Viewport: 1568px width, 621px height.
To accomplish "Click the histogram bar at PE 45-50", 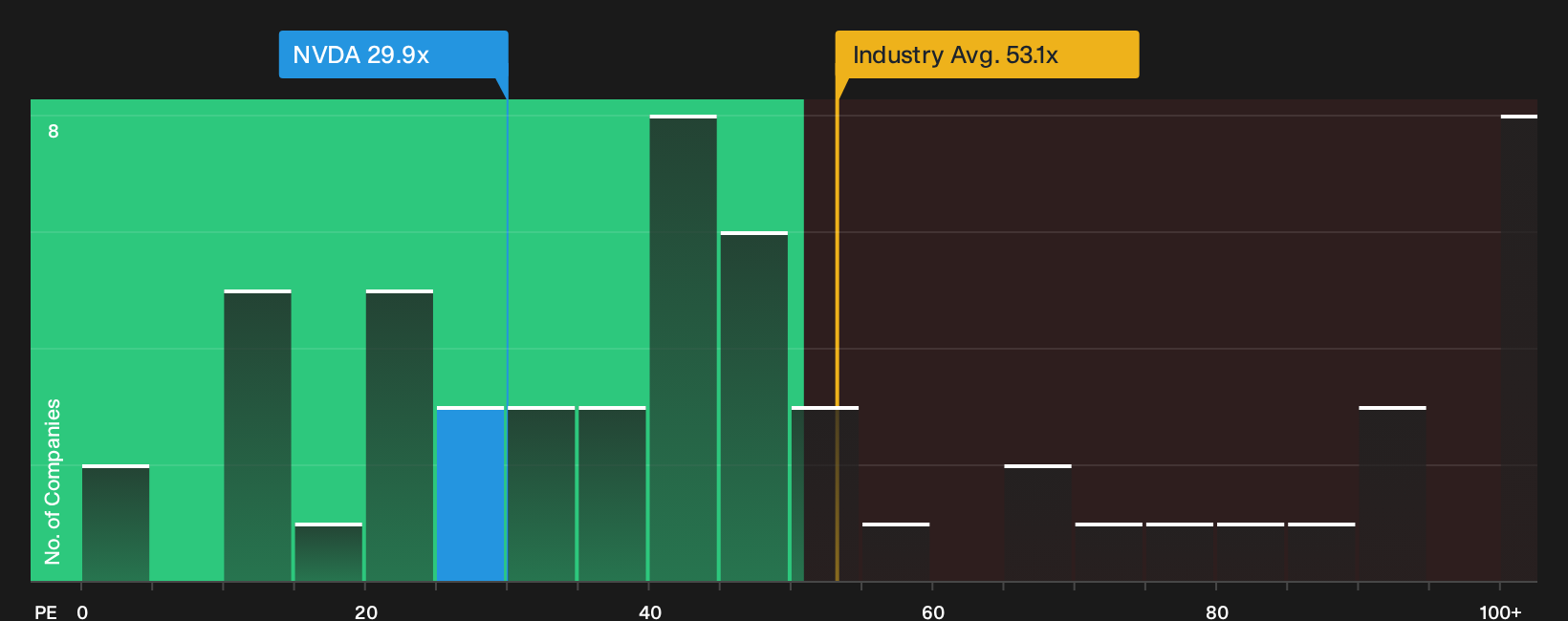I will (754, 406).
